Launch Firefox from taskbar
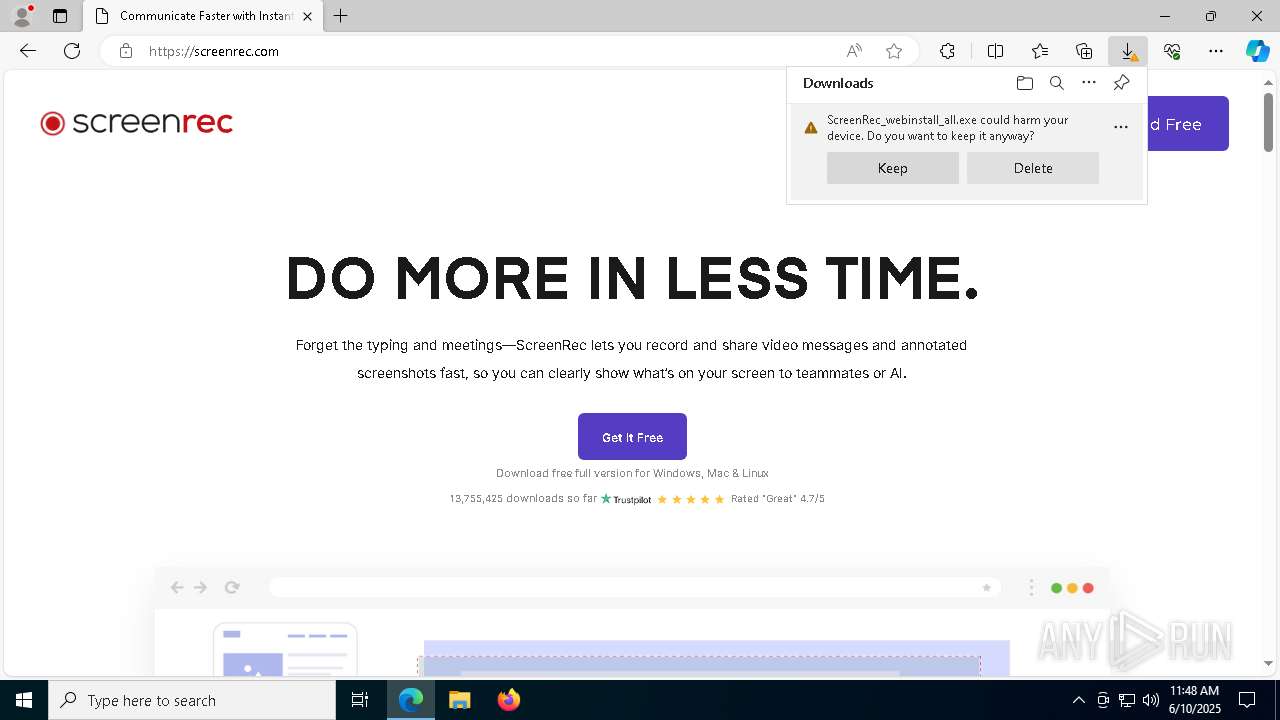The height and width of the screenshot is (720, 1280). pos(509,700)
